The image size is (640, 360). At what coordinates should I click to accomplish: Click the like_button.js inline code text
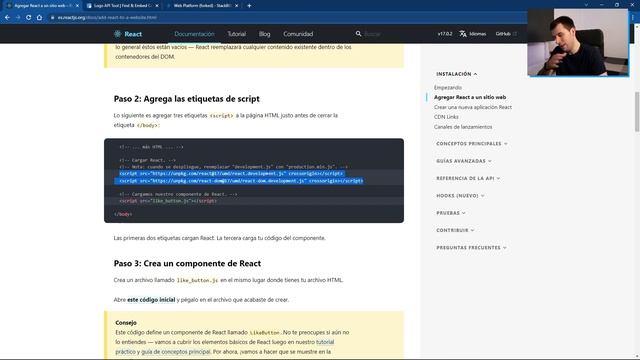[x=198, y=280]
